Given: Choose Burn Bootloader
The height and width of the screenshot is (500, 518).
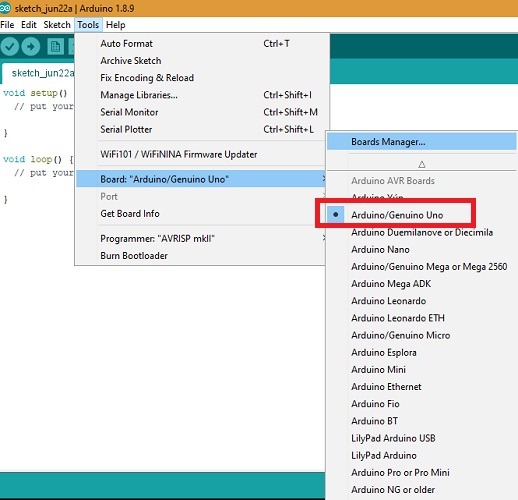Looking at the screenshot, I should point(201,256).
